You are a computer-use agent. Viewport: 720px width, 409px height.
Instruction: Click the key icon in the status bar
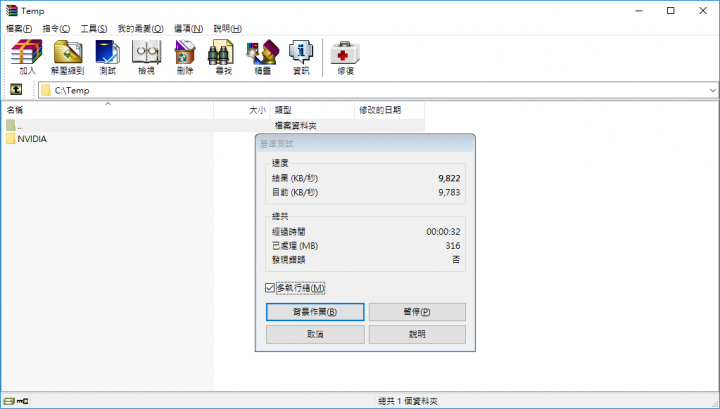click(x=22, y=401)
